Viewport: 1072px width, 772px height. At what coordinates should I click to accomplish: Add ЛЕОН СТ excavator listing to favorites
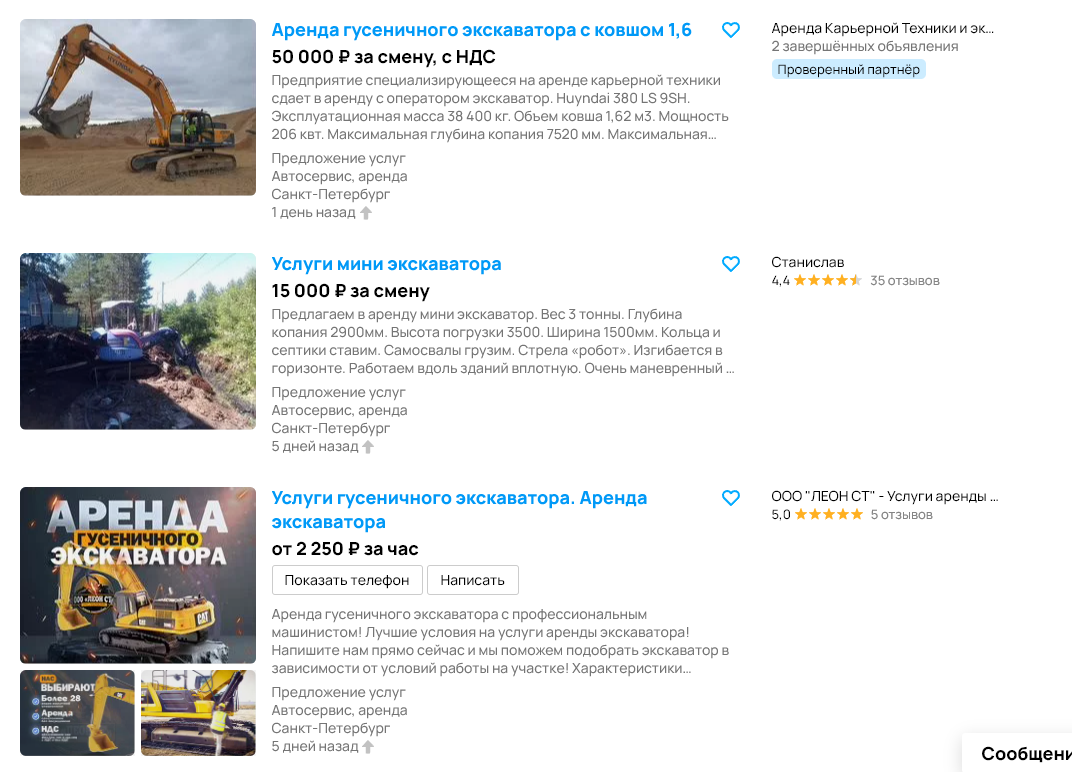[x=731, y=498]
